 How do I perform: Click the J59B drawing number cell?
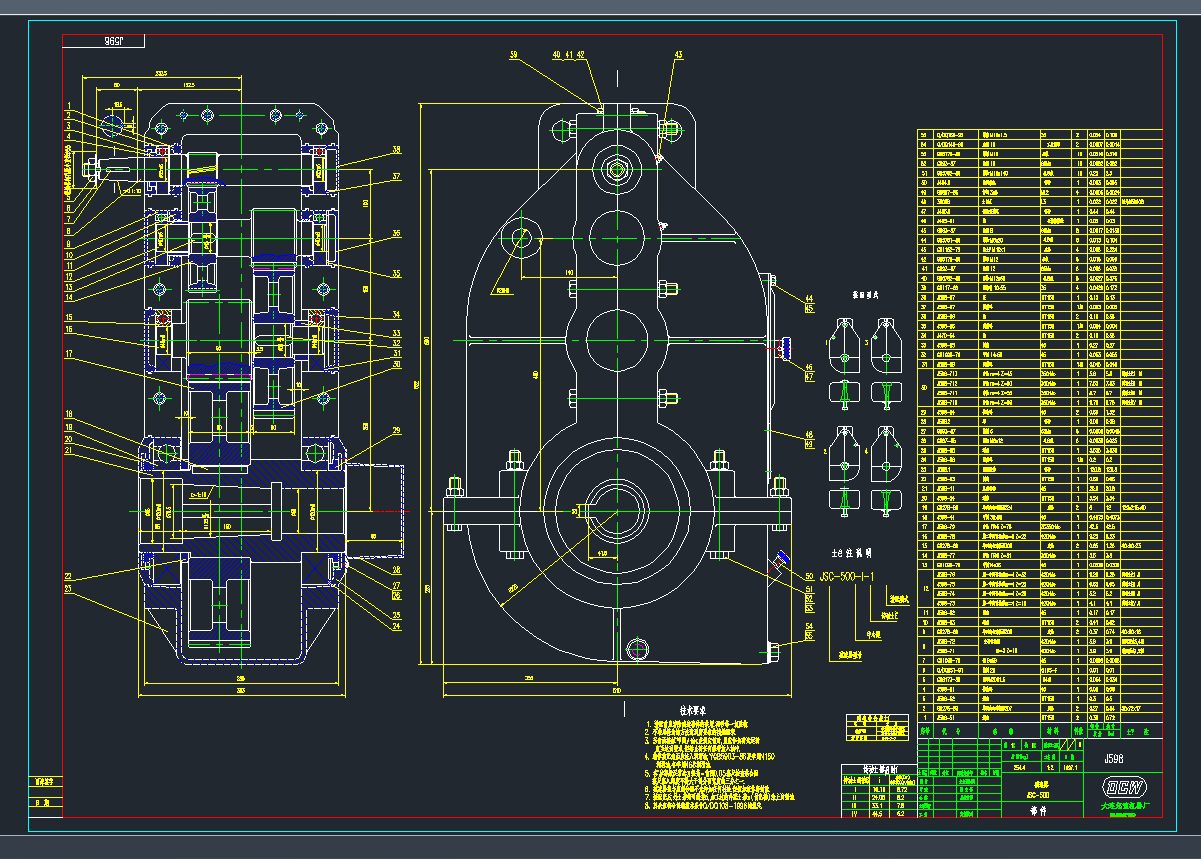pos(1112,759)
